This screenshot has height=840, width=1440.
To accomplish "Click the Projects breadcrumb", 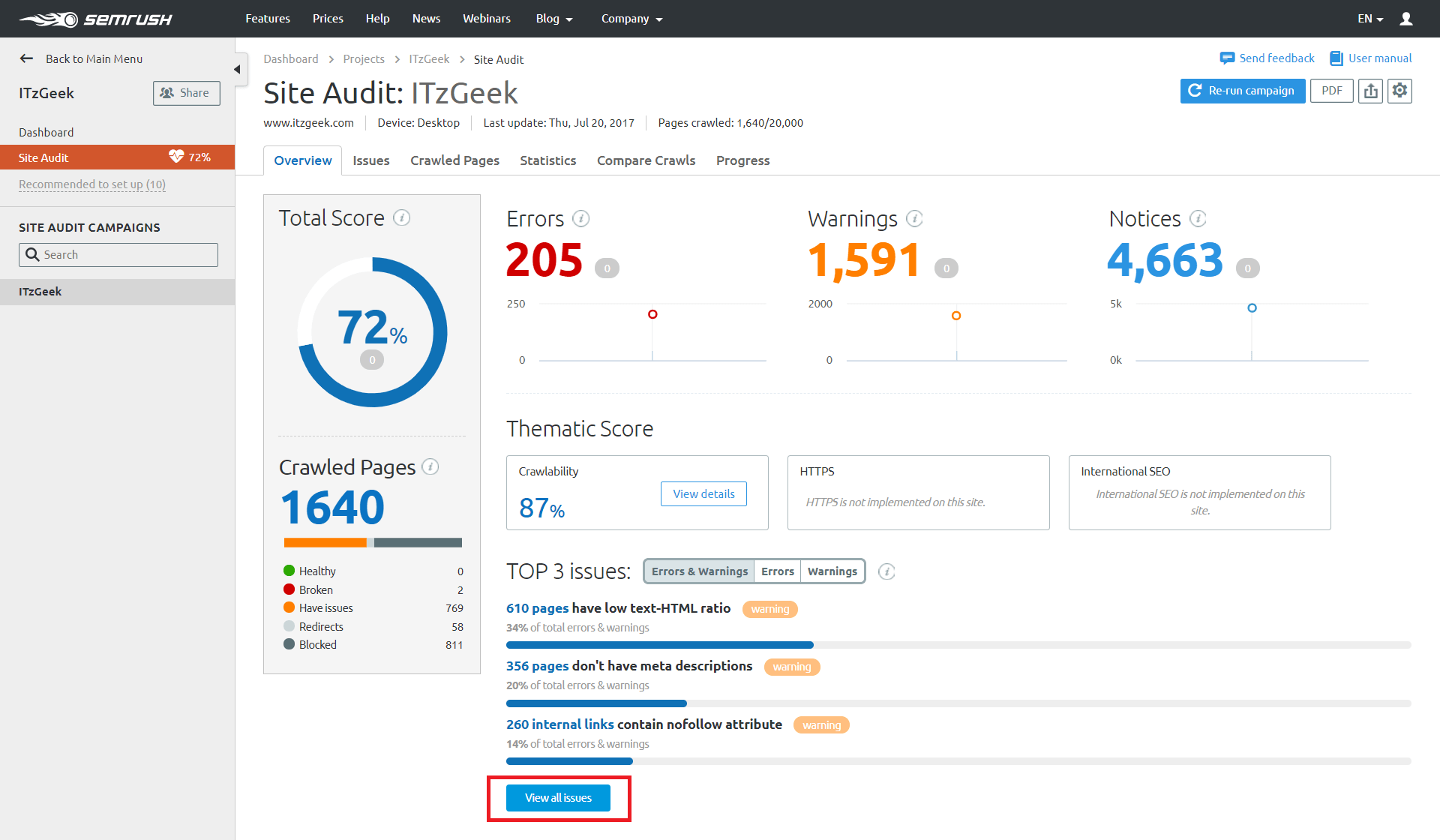I will tap(364, 59).
